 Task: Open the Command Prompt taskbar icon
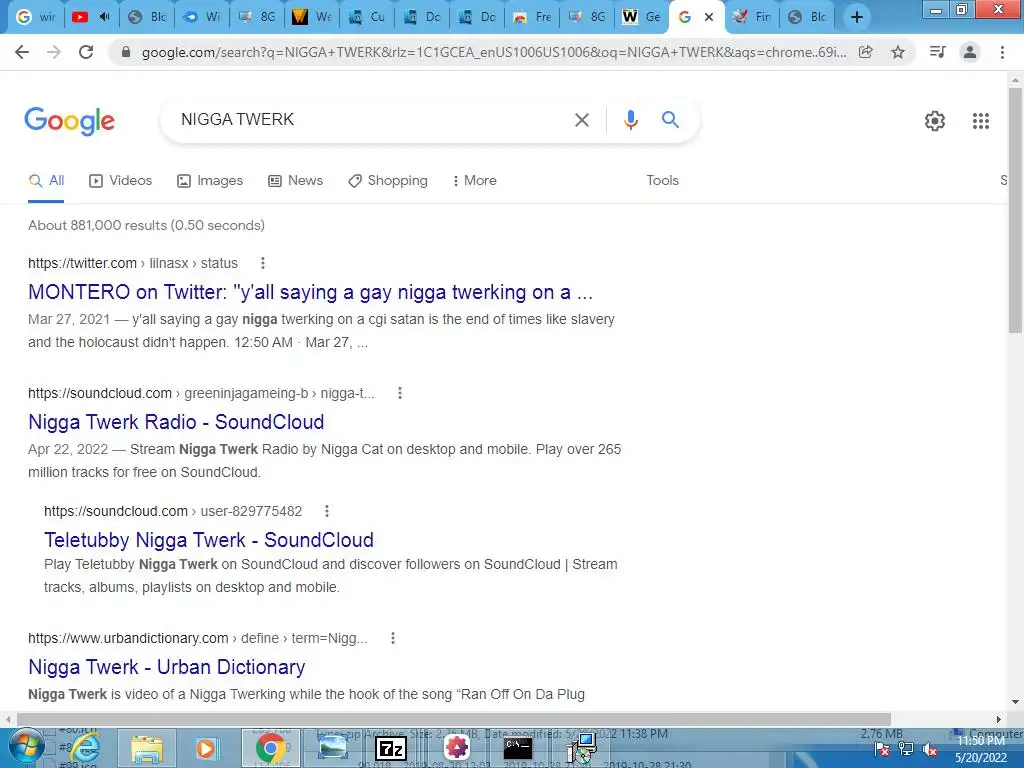(518, 748)
